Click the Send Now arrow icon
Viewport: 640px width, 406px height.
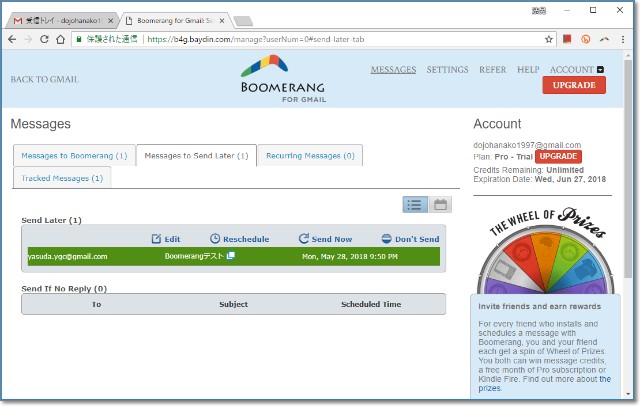tap(304, 239)
